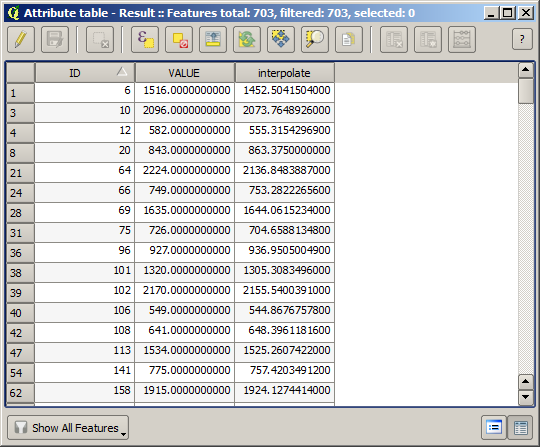Toggle editing mode with the pencil icon
Image resolution: width=540 pixels, height=447 pixels.
pyautogui.click(x=21, y=40)
